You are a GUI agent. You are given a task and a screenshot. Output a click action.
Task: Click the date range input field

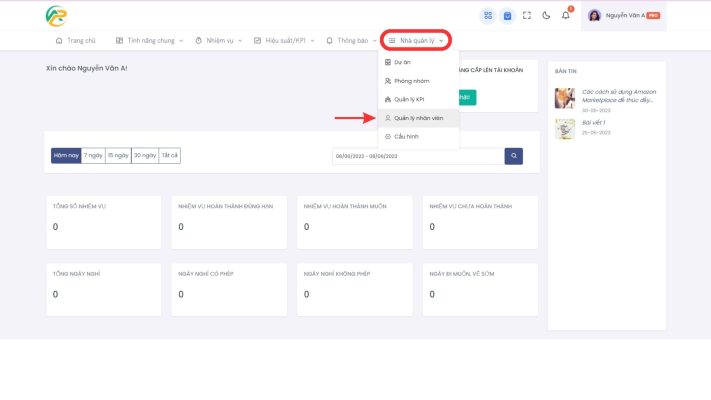[418, 156]
